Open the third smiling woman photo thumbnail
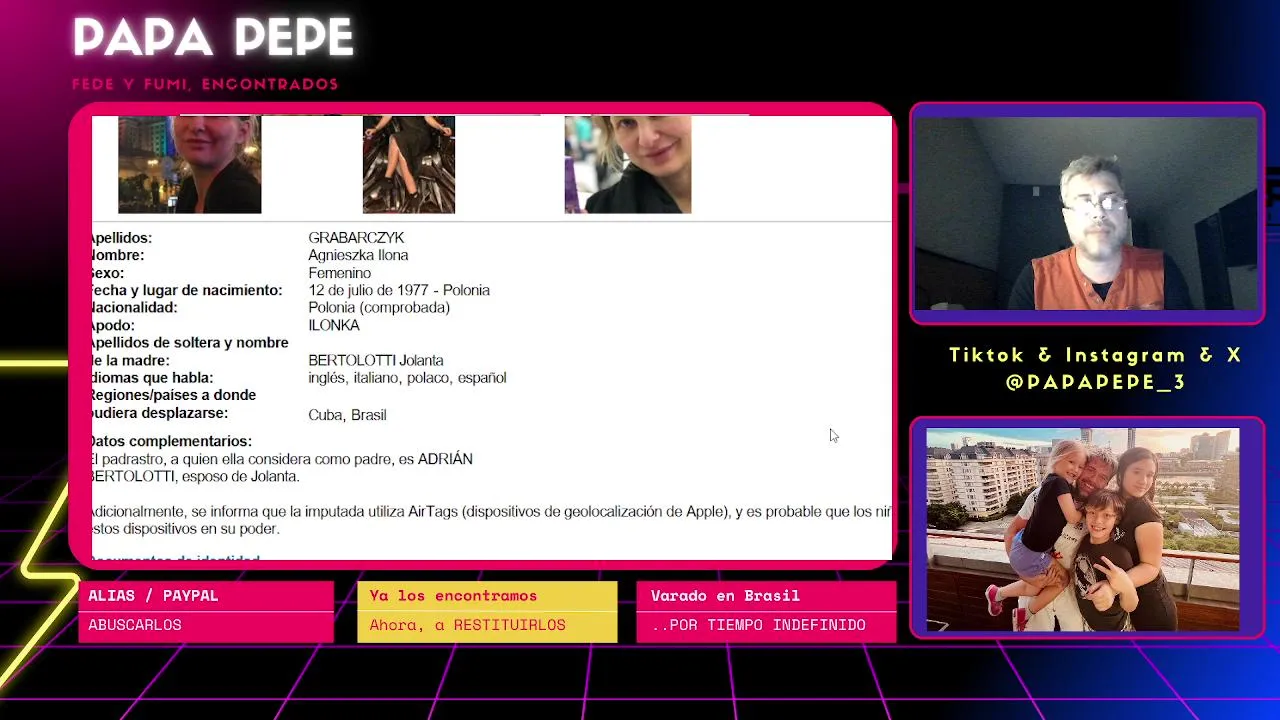This screenshot has height=720, width=1280. pyautogui.click(x=627, y=164)
